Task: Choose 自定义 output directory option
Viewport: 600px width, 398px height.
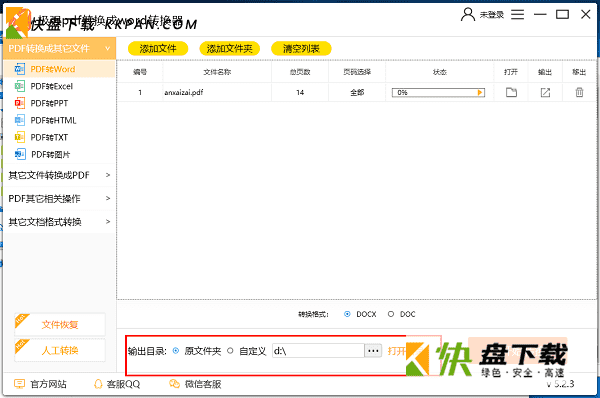Action: point(230,351)
